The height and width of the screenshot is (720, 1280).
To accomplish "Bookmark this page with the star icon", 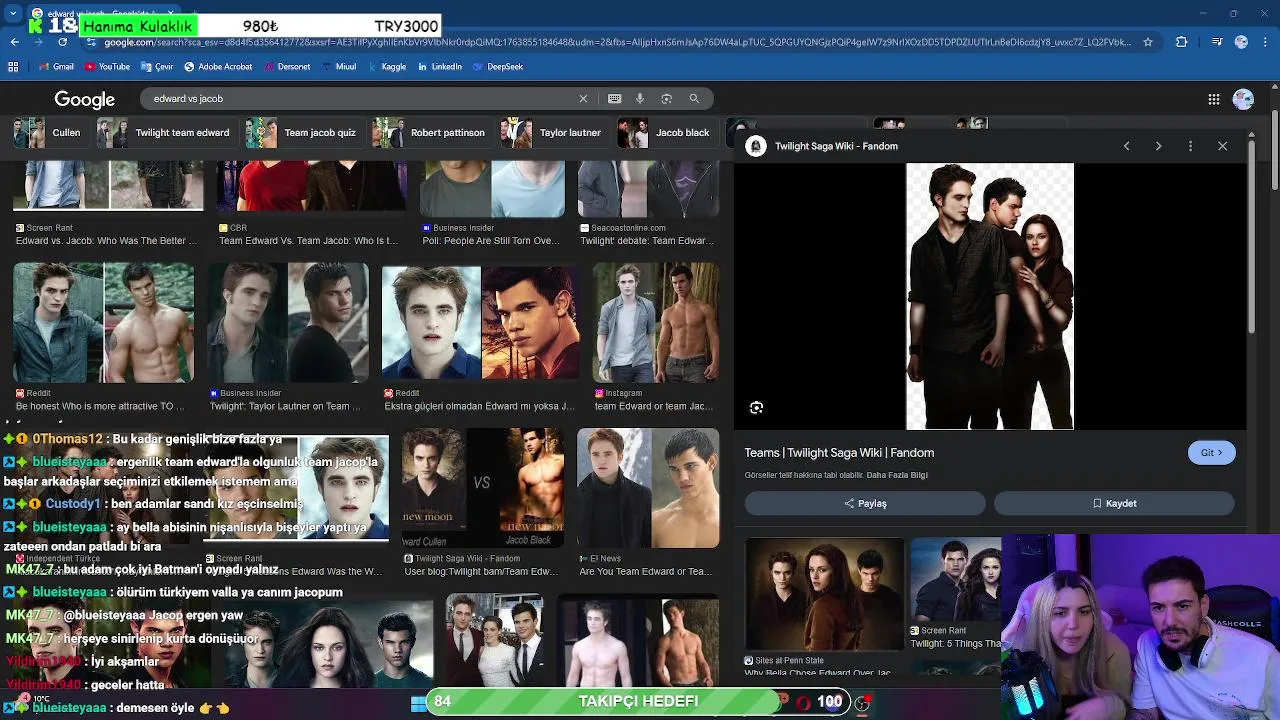I will pyautogui.click(x=1148, y=42).
